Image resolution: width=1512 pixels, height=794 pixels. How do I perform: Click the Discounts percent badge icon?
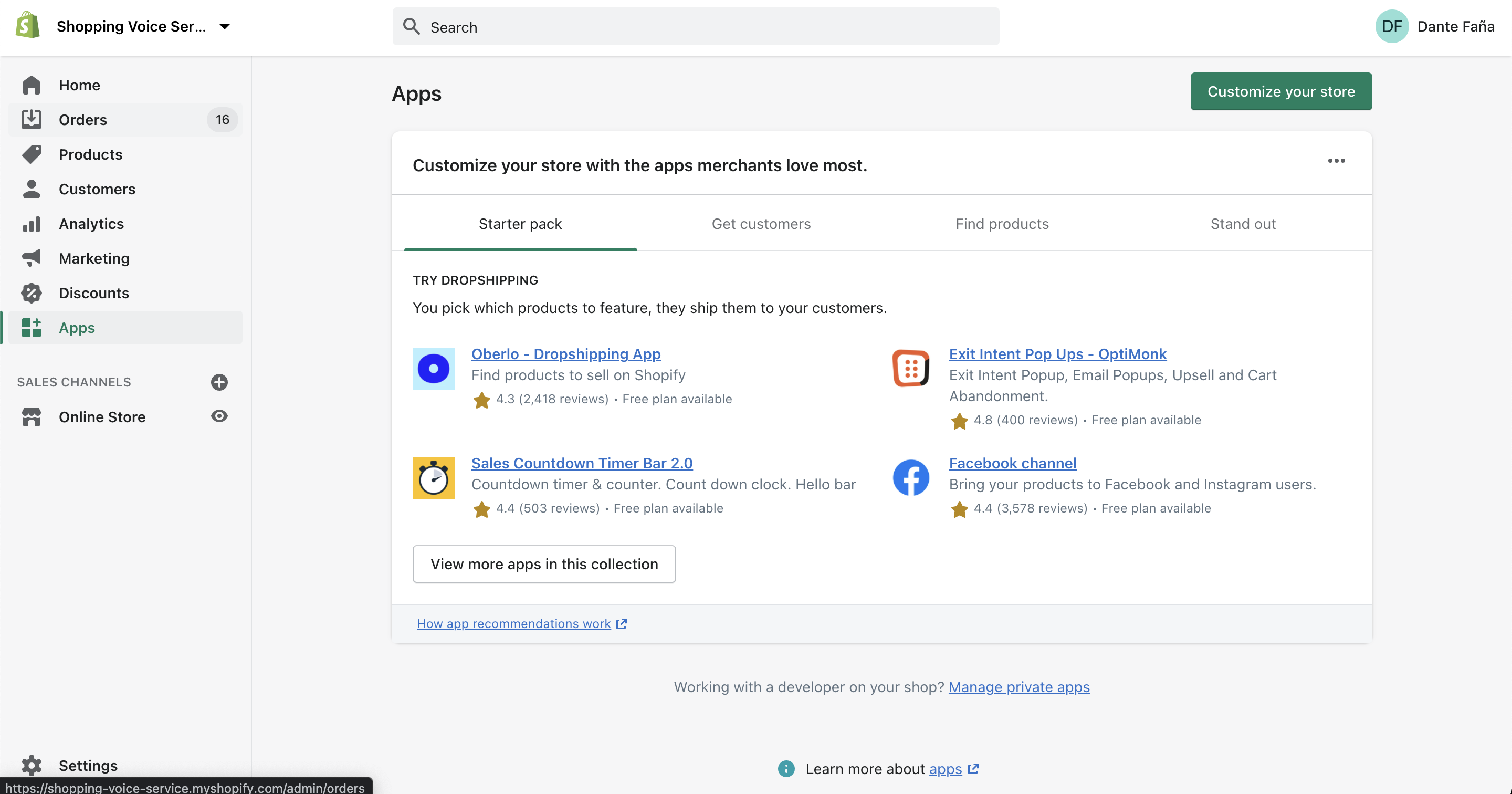[31, 293]
